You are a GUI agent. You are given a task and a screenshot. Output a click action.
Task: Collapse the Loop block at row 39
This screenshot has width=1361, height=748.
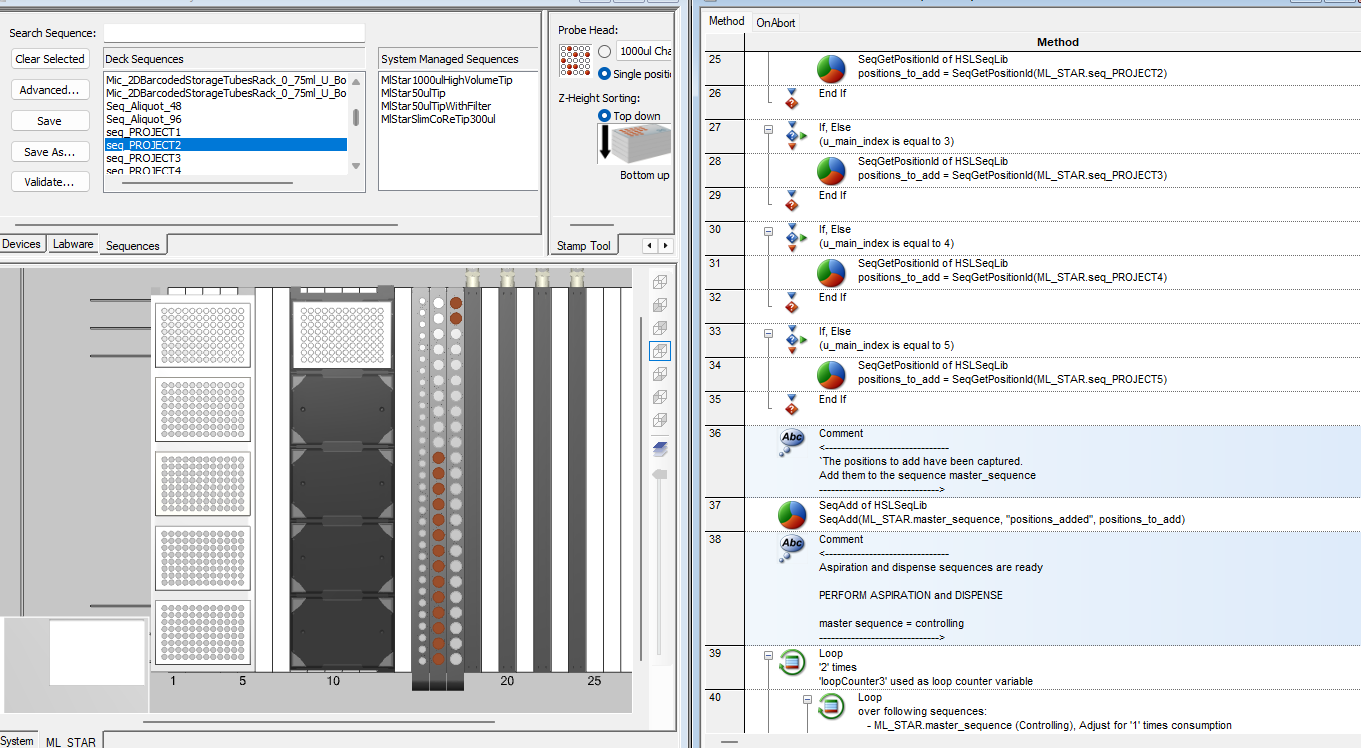pyautogui.click(x=769, y=656)
